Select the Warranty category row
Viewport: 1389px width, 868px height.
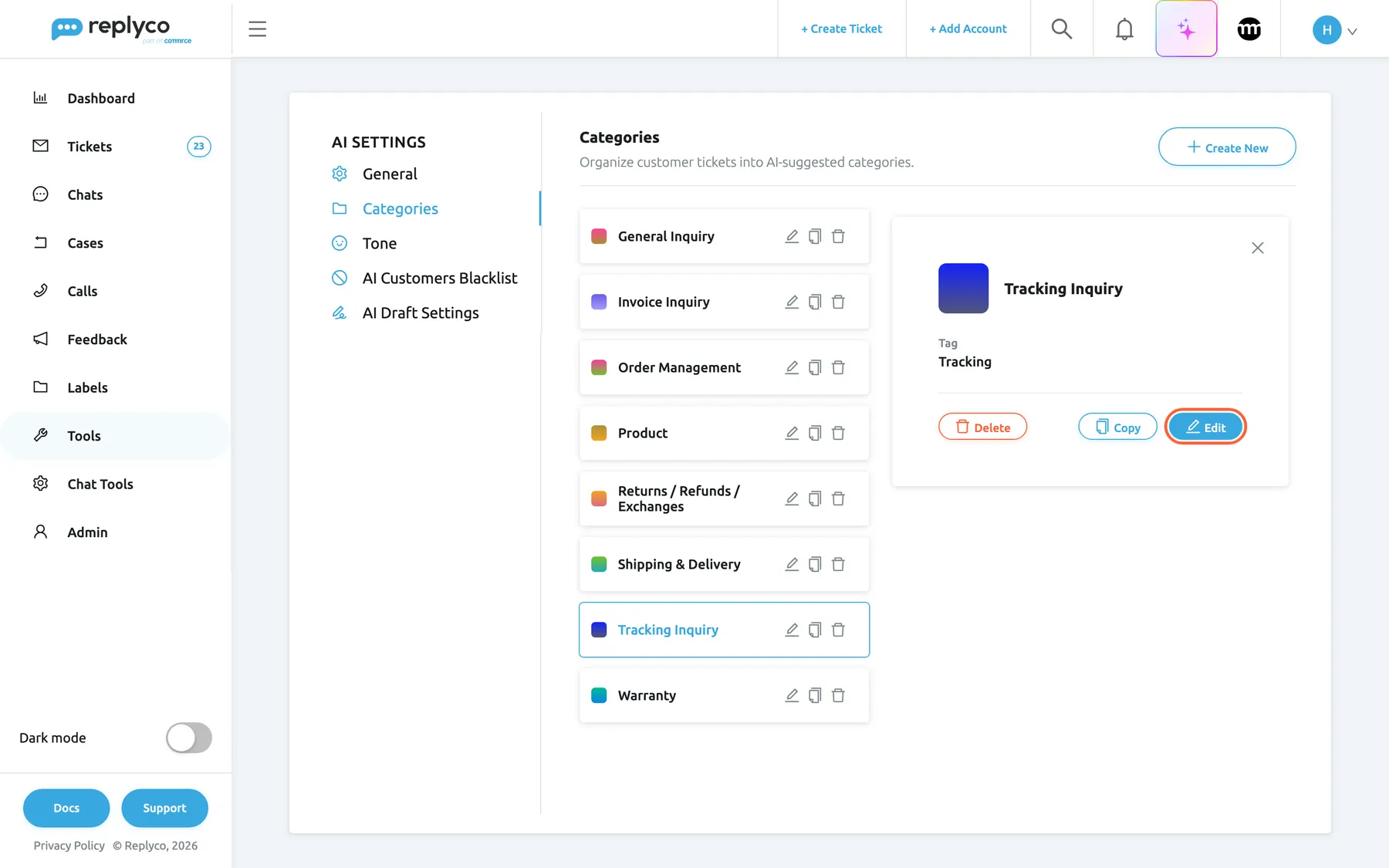(724, 695)
